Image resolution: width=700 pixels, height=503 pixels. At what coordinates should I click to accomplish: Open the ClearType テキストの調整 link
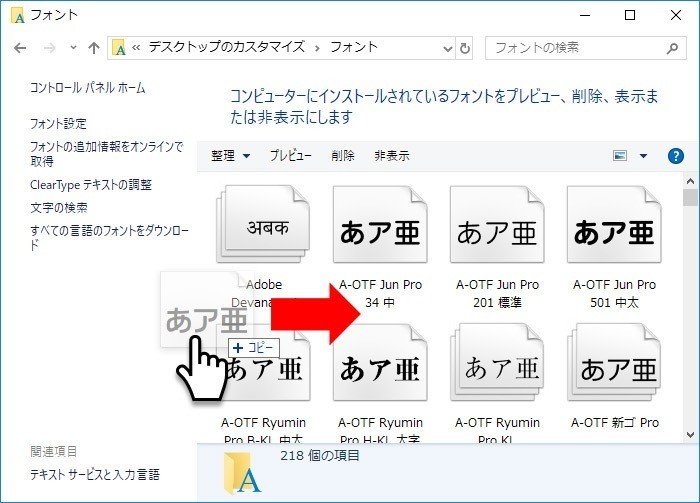(x=91, y=185)
